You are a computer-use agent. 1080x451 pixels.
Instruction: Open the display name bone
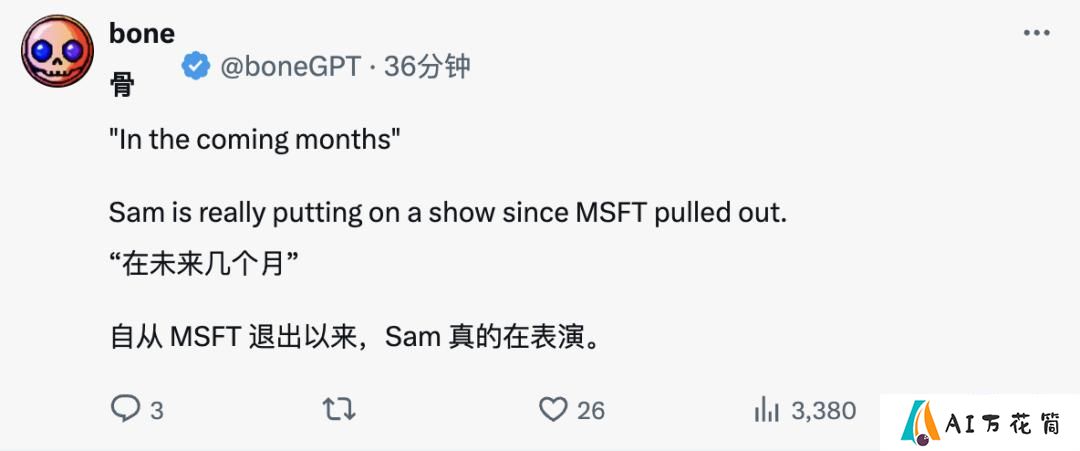point(142,33)
